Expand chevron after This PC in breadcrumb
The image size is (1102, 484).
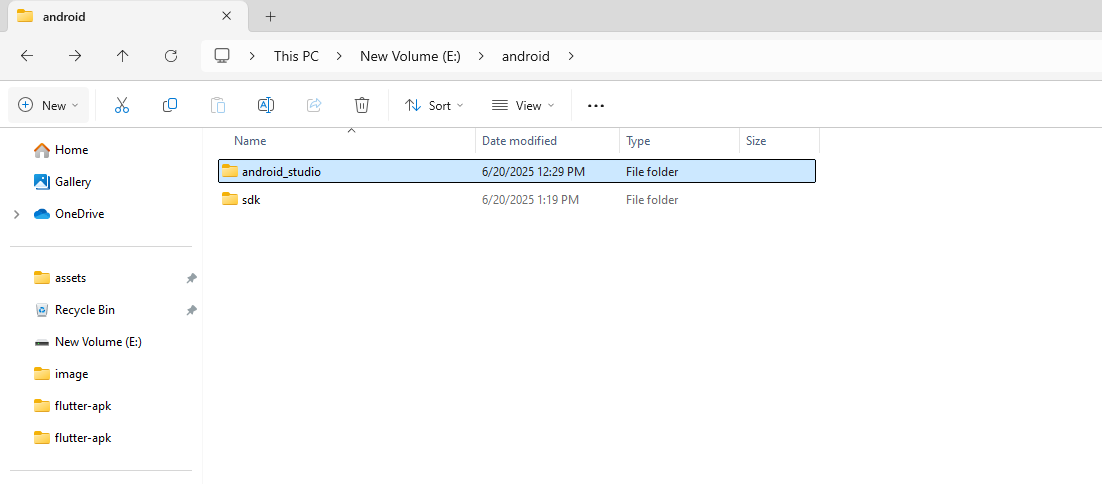coord(339,56)
